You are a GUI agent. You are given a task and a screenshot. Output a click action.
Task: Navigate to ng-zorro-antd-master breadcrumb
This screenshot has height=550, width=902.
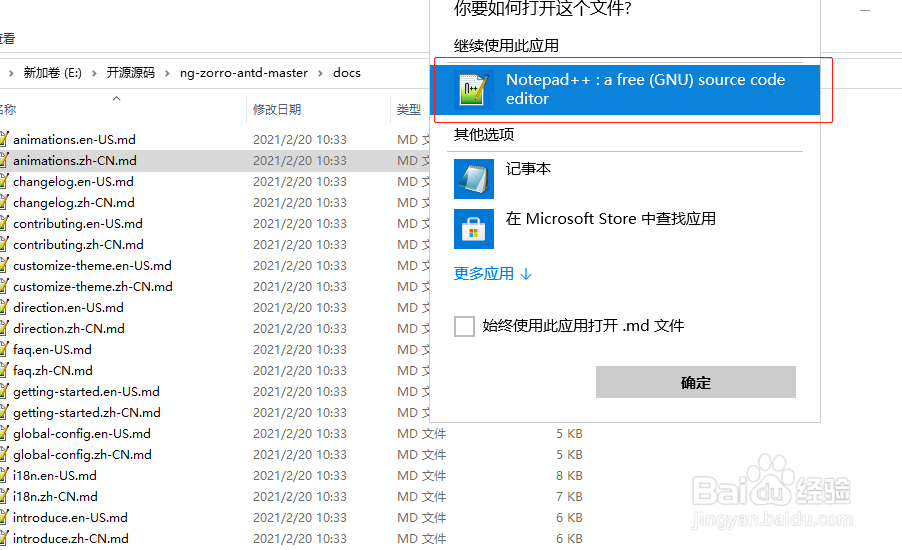coord(244,73)
